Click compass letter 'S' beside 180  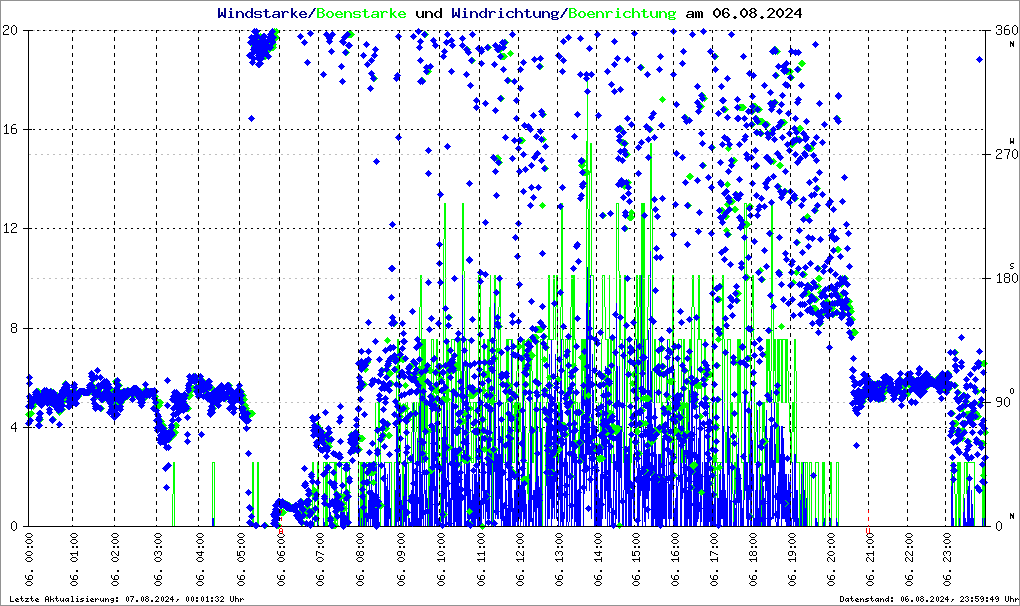(x=1012, y=265)
